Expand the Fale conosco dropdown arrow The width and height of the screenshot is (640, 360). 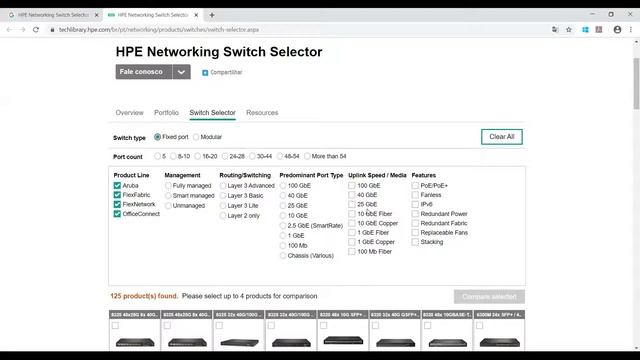[x=181, y=72]
